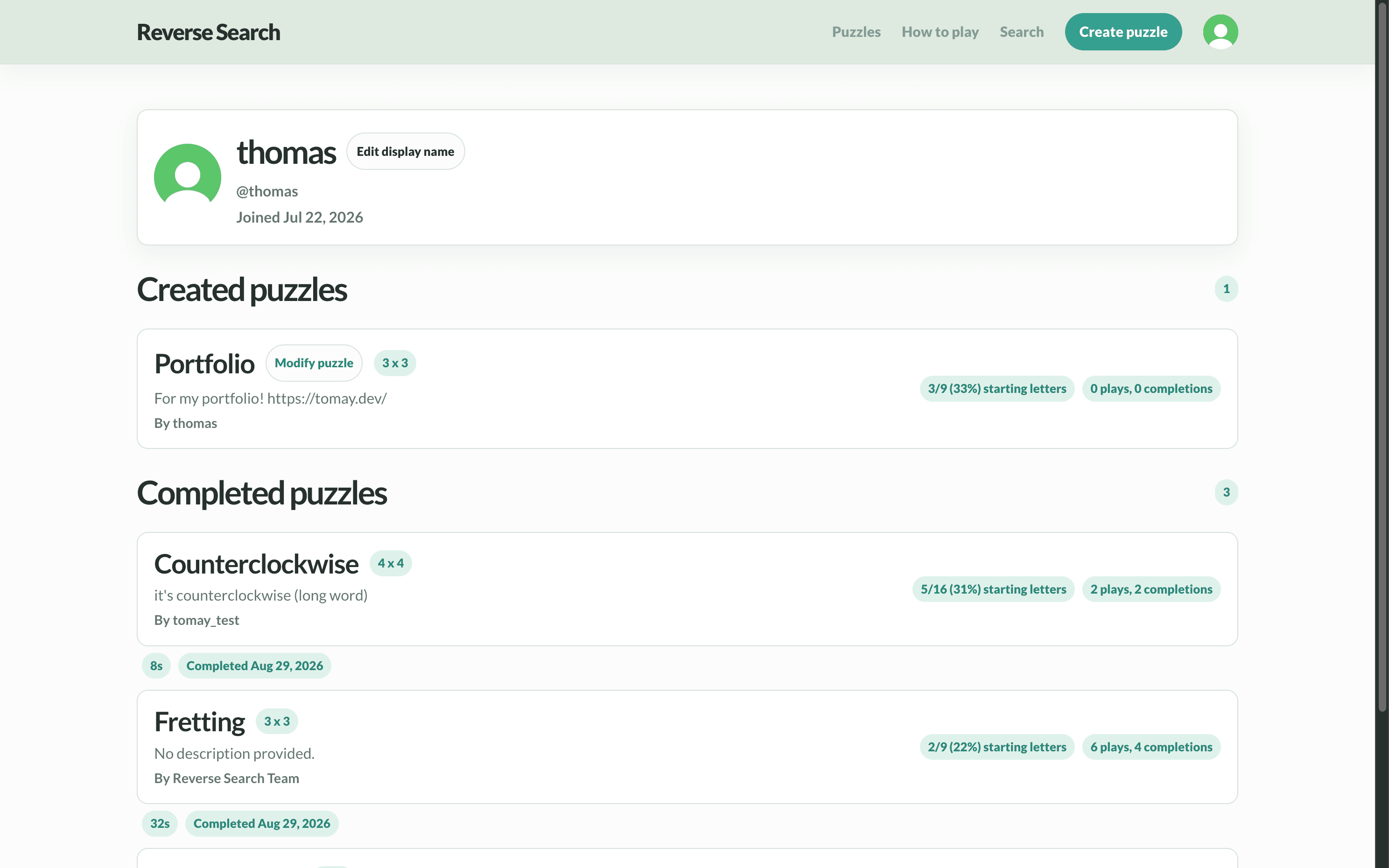Screen dimensions: 1389x868
Task: Click the By tomay_test author line
Action: coord(196,620)
